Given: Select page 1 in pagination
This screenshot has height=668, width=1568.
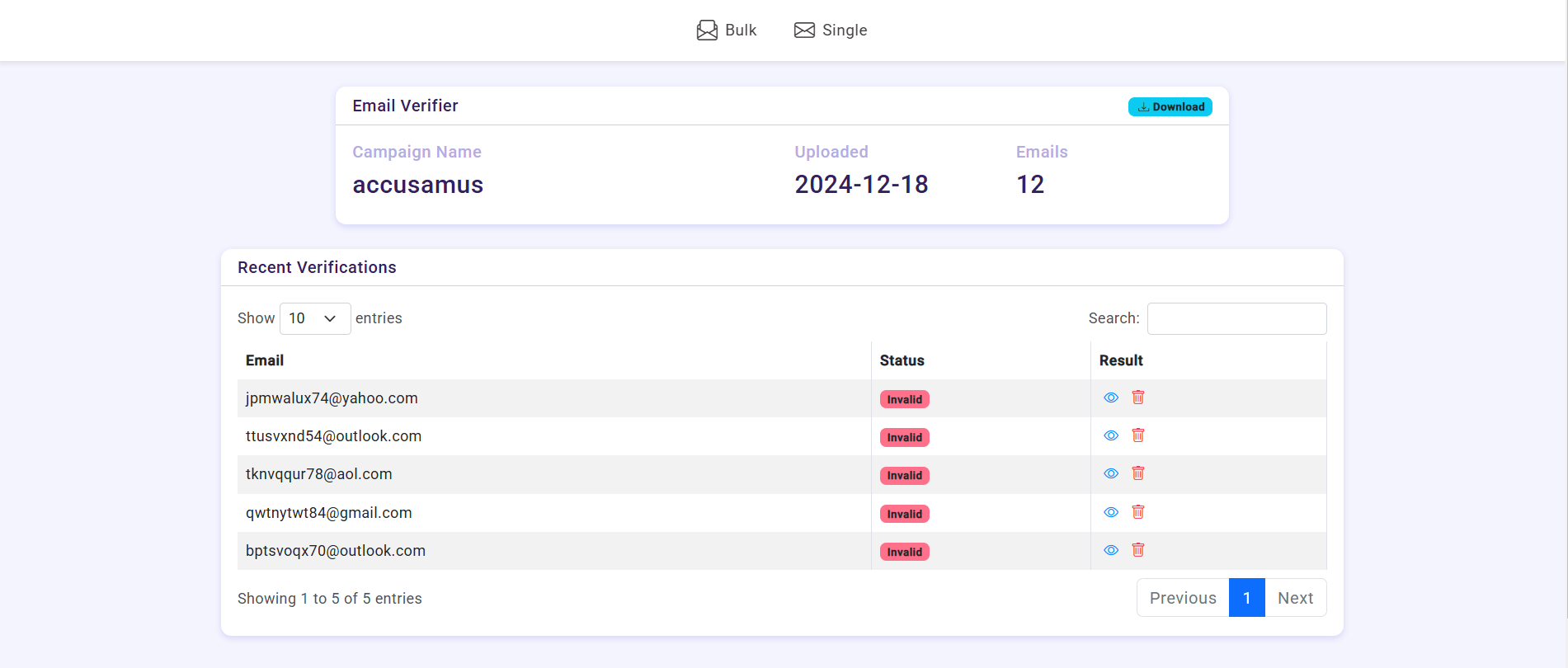Looking at the screenshot, I should (1246, 598).
